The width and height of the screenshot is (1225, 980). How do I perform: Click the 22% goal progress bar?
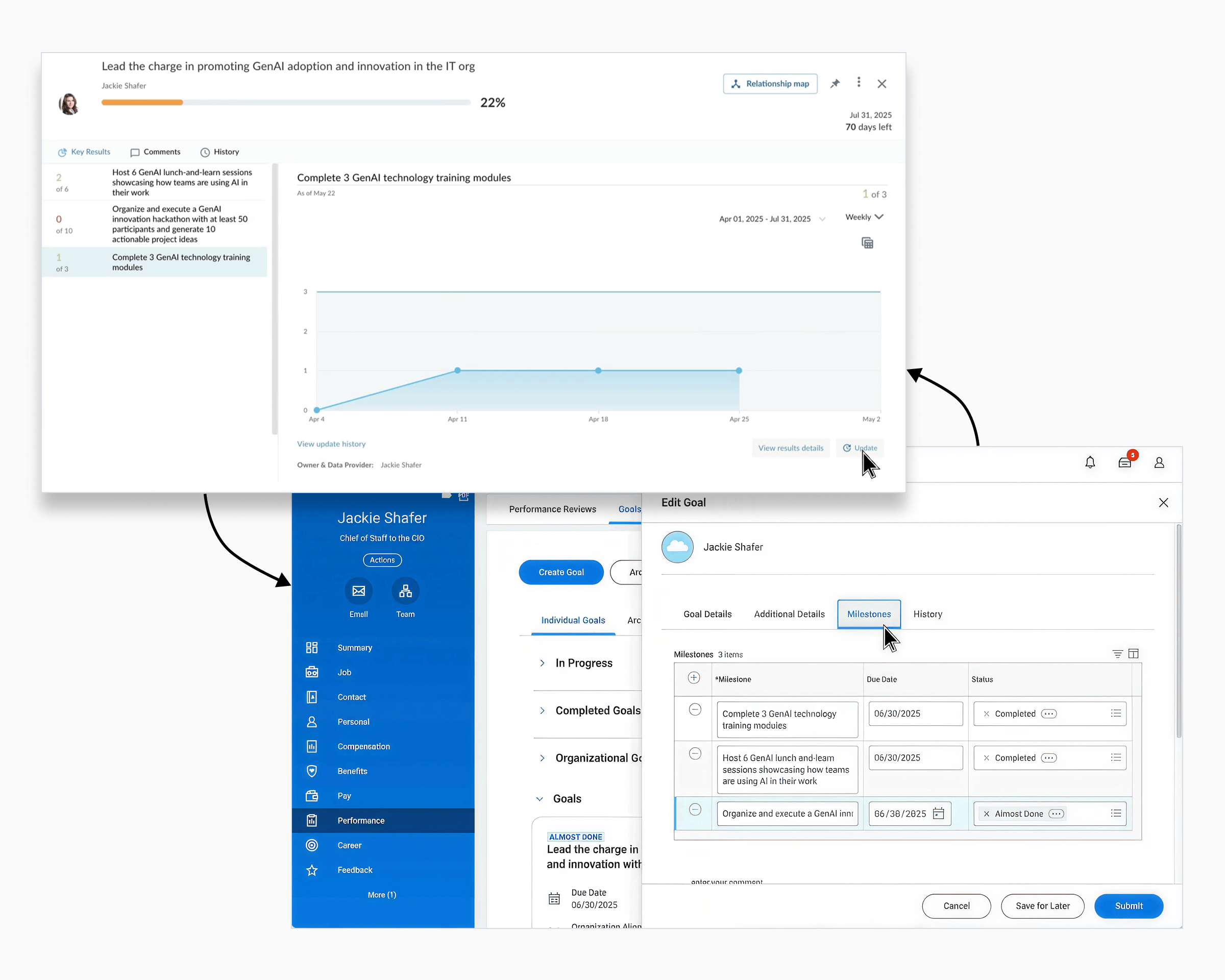point(284,102)
